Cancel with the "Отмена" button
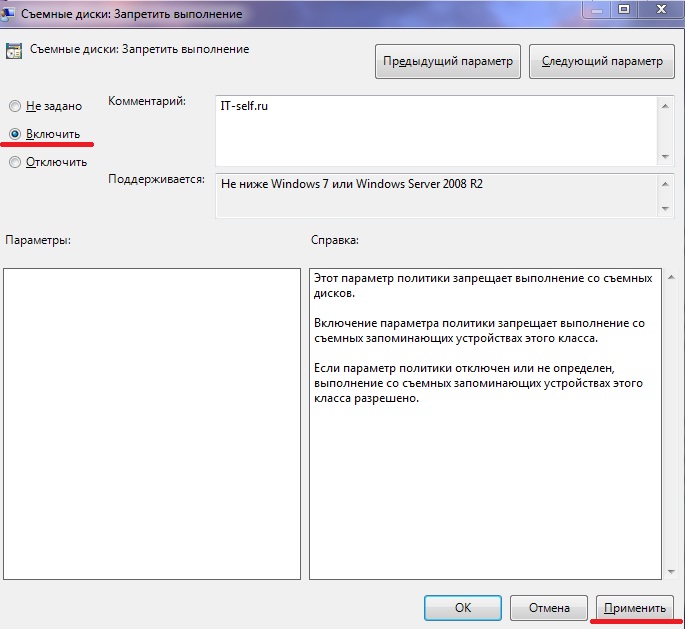685x629 pixels. [x=549, y=608]
